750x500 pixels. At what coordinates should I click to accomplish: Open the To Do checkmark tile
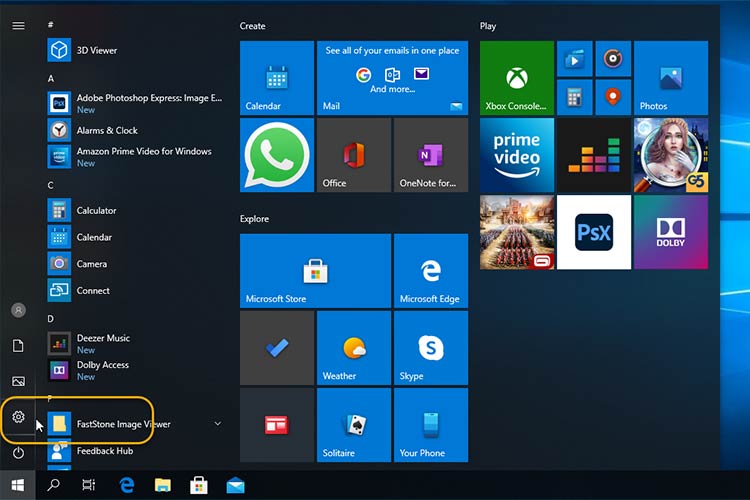[x=277, y=348]
